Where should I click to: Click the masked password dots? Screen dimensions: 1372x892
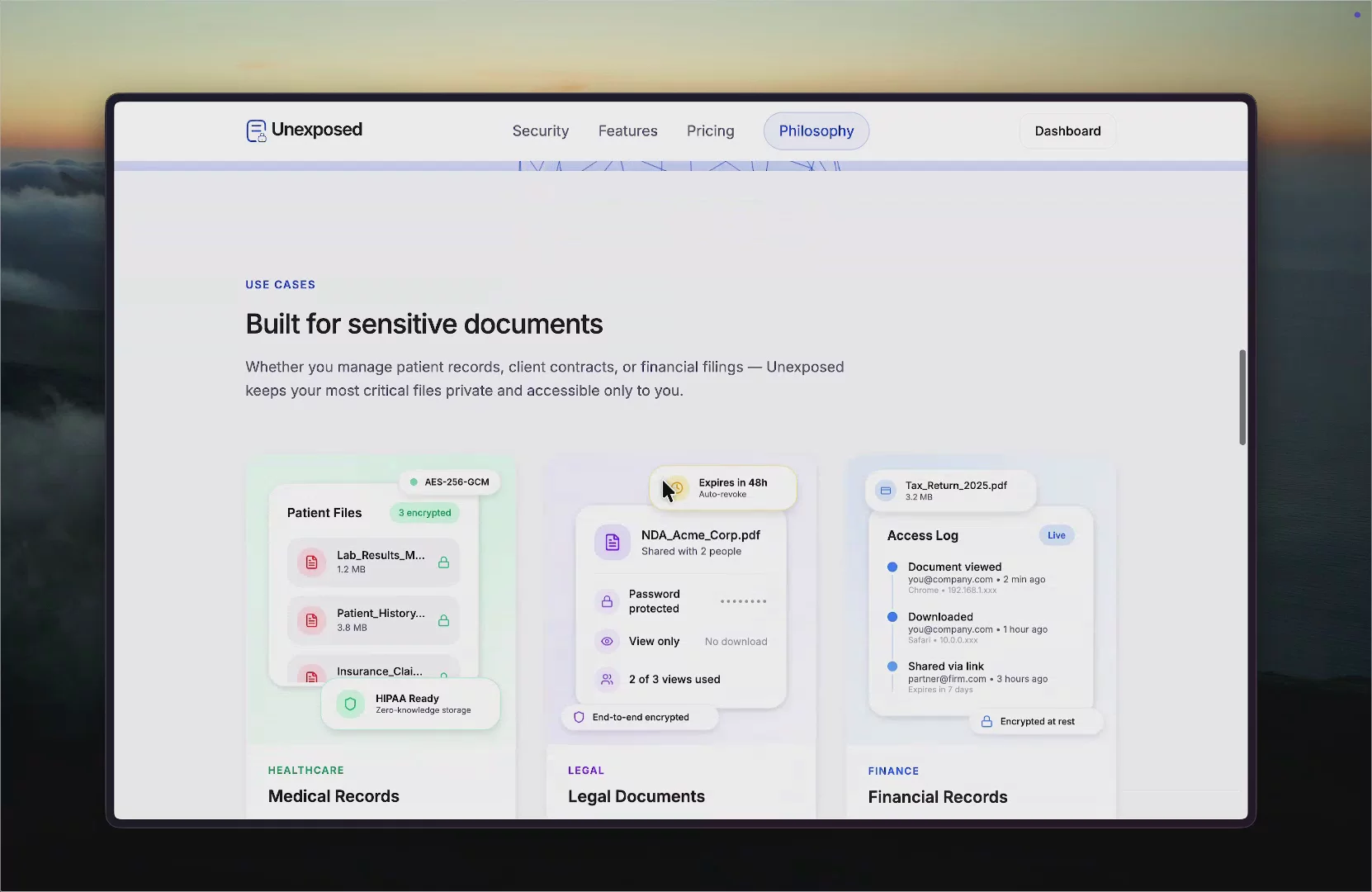744,601
